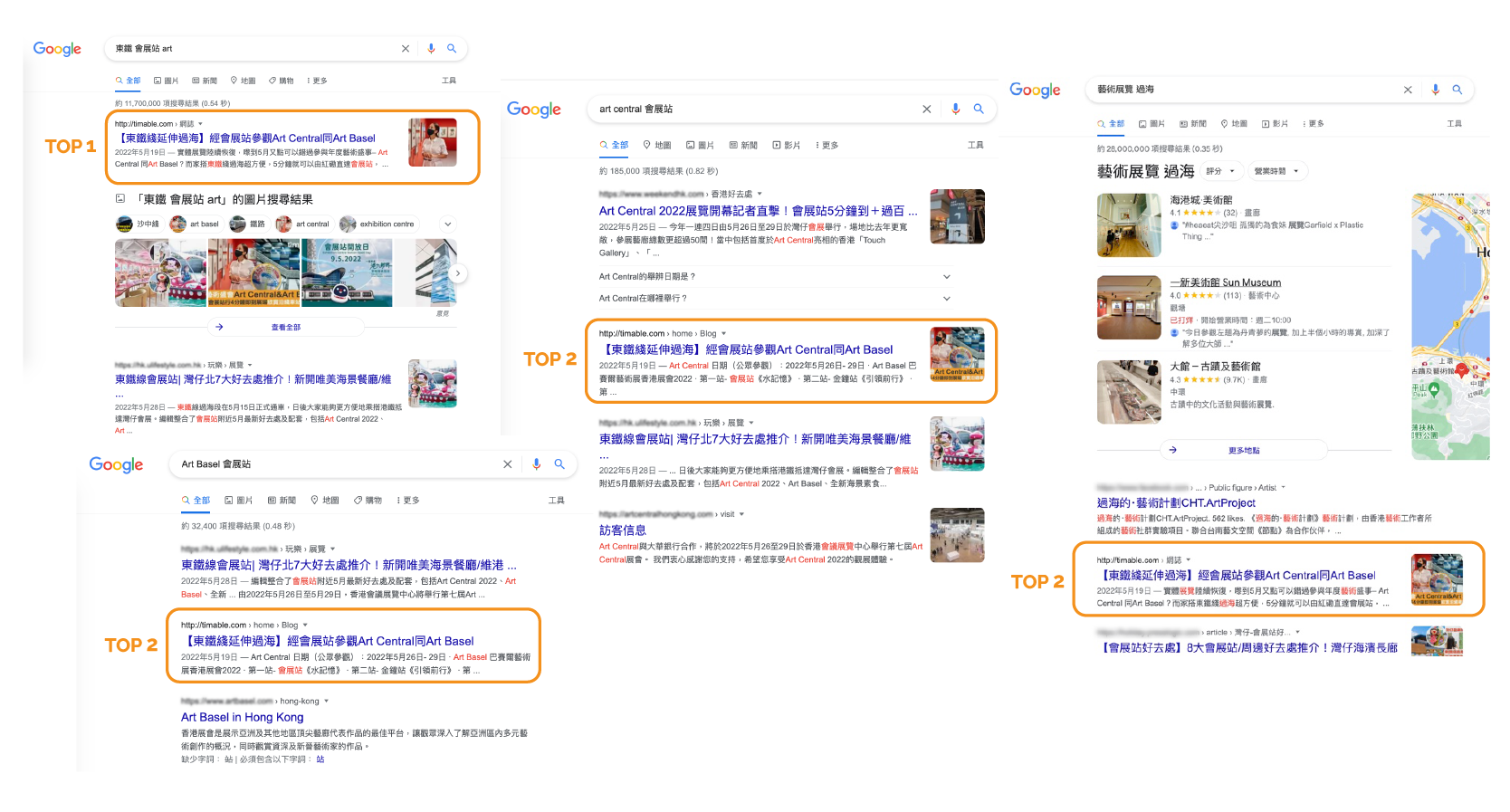Screen dimensions: 1510x812
Task: Open 更多 menu in '東鐵 會展站 art' results
Action: [x=317, y=81]
